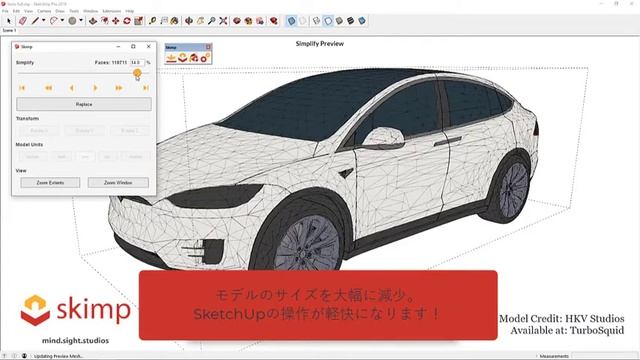Select the Rotate tool
640x360 pixels.
click(127, 21)
